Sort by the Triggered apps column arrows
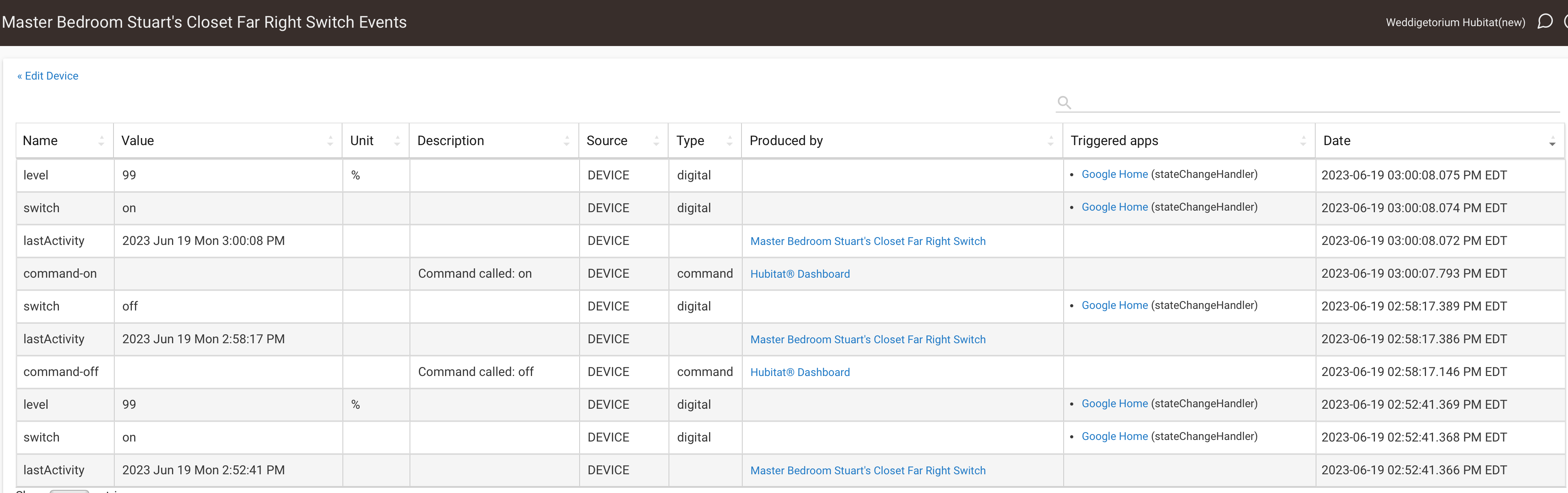 pyautogui.click(x=1303, y=140)
